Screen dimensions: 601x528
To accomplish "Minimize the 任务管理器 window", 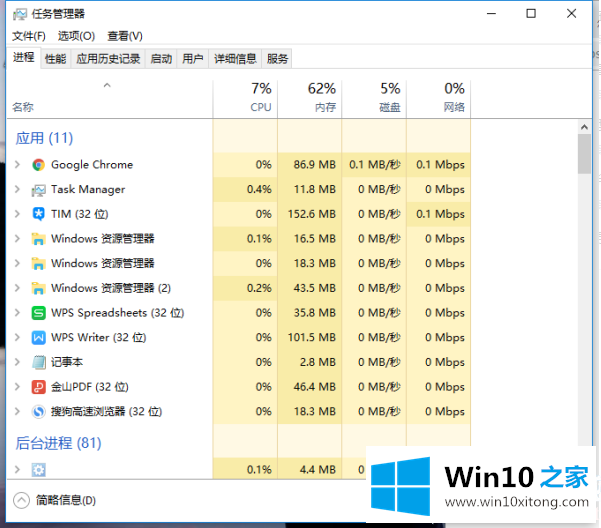I will (491, 14).
